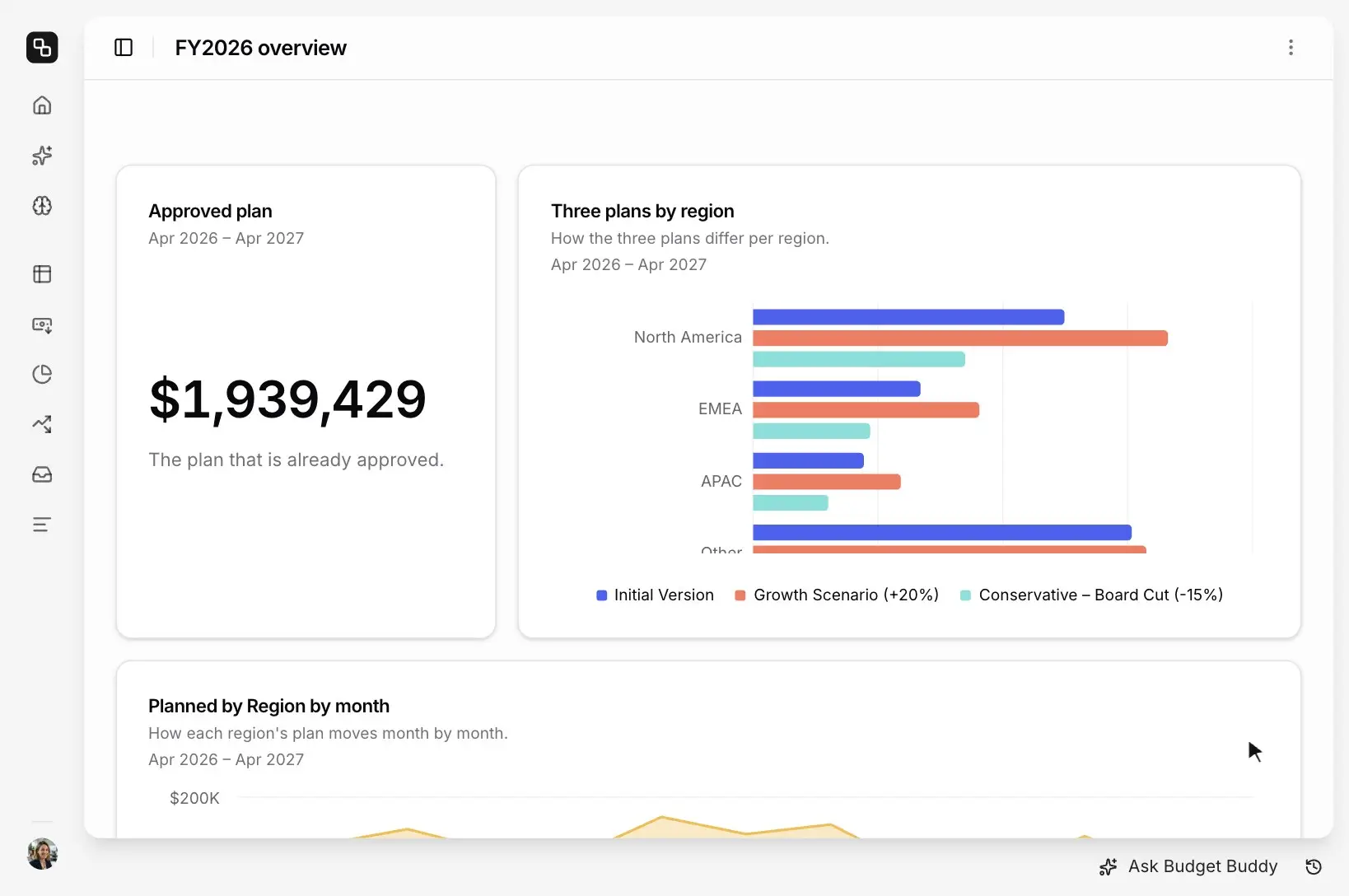Click the orange Growth Scenario legend swatch

tap(740, 595)
